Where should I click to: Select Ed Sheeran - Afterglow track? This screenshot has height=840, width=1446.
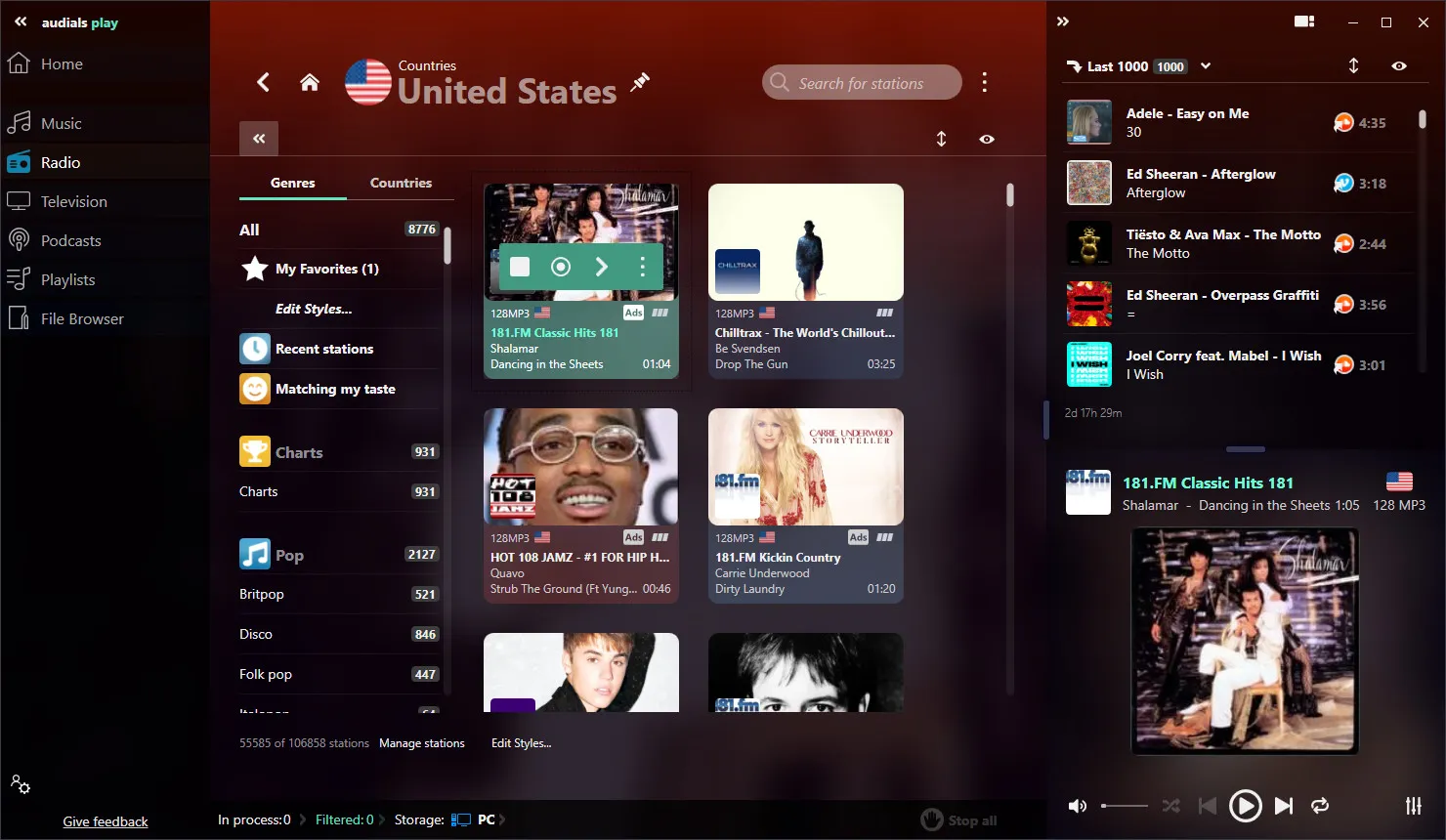(x=1239, y=183)
